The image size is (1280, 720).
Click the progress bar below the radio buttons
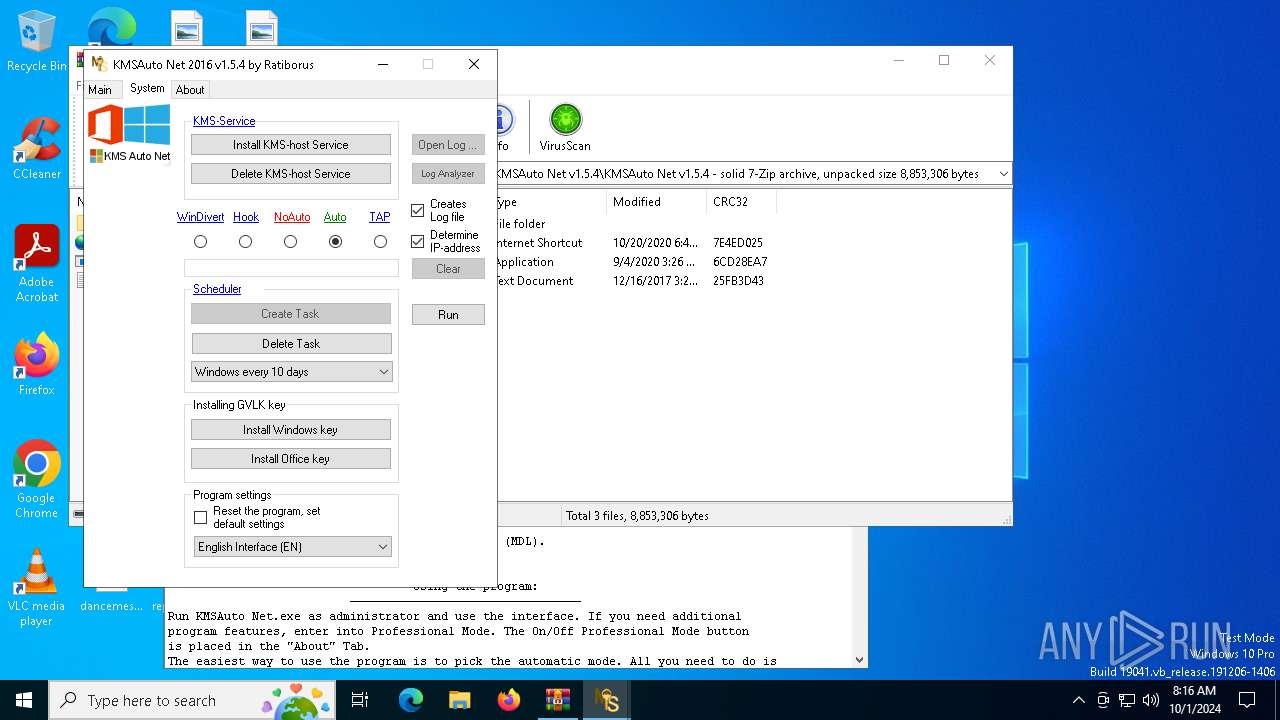point(291,268)
